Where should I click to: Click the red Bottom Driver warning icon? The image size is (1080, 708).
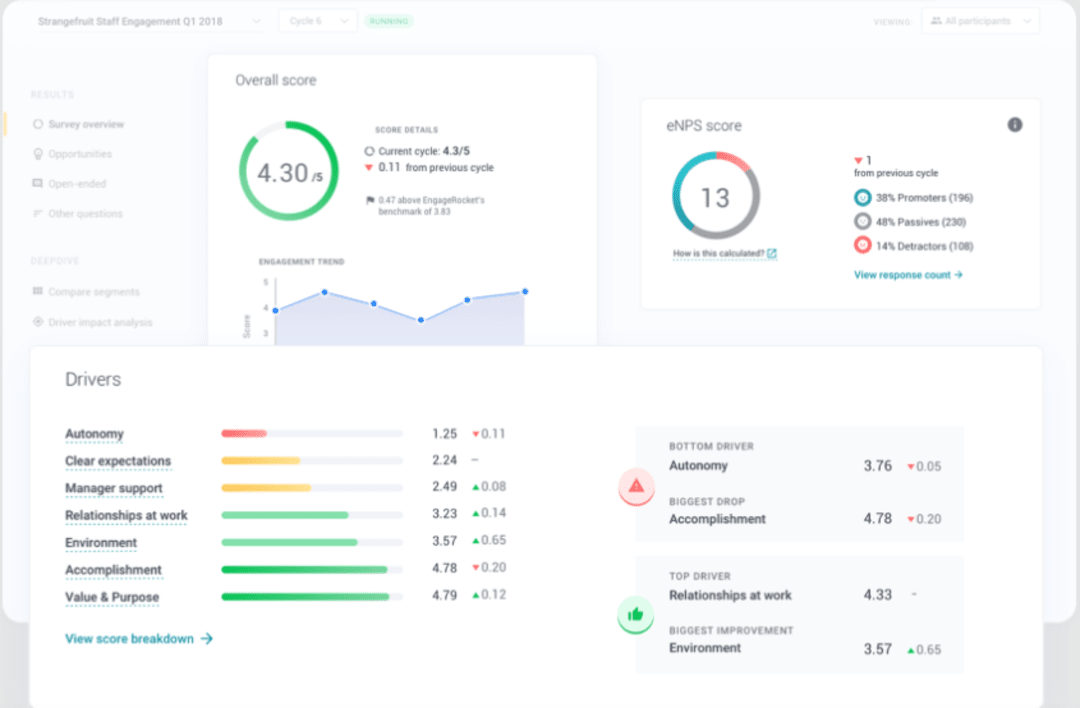(x=636, y=487)
